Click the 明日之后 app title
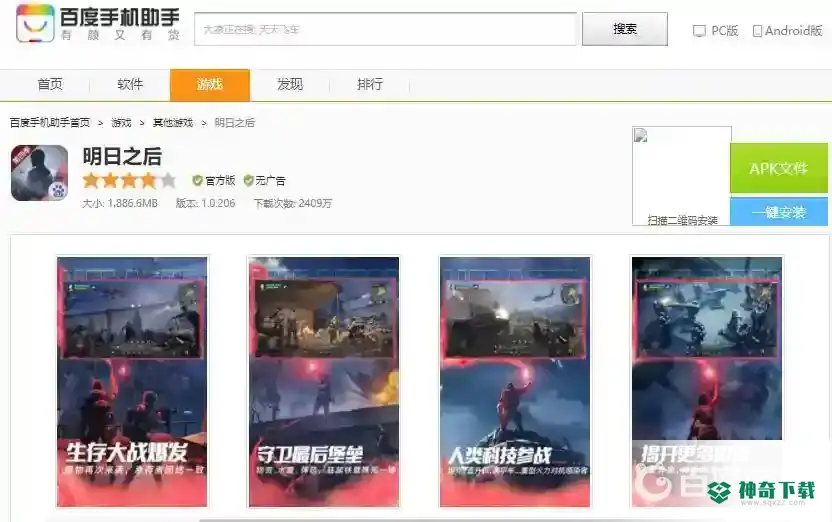Screen dimensions: 832x522 122,156
